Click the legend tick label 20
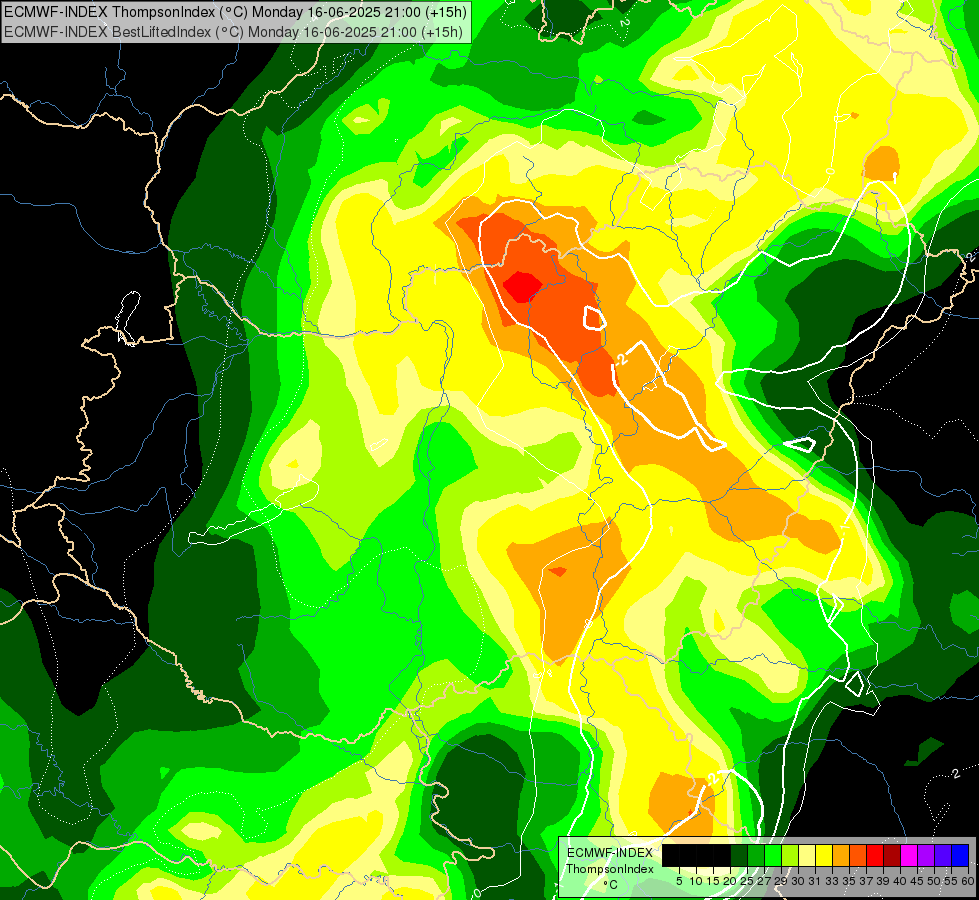The image size is (979, 900). click(730, 881)
